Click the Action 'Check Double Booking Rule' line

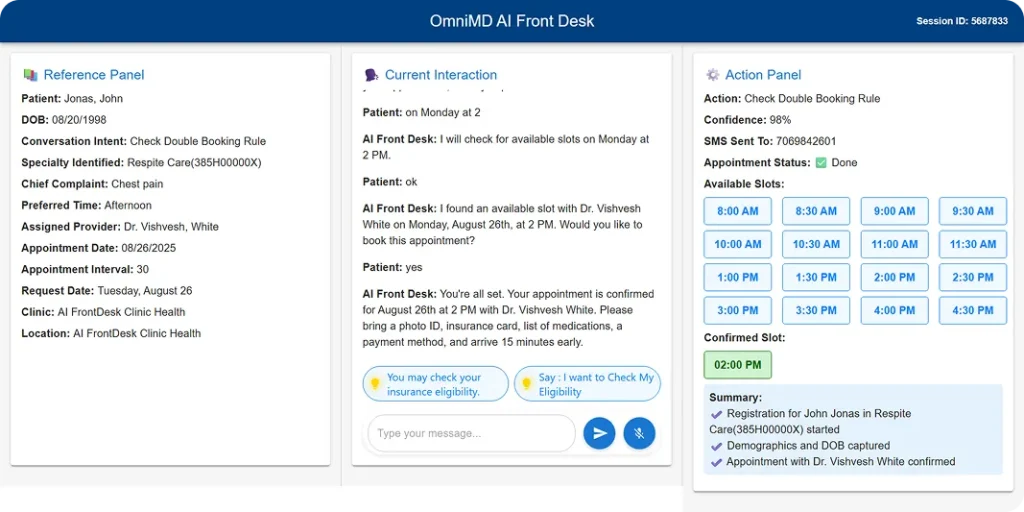coord(792,99)
